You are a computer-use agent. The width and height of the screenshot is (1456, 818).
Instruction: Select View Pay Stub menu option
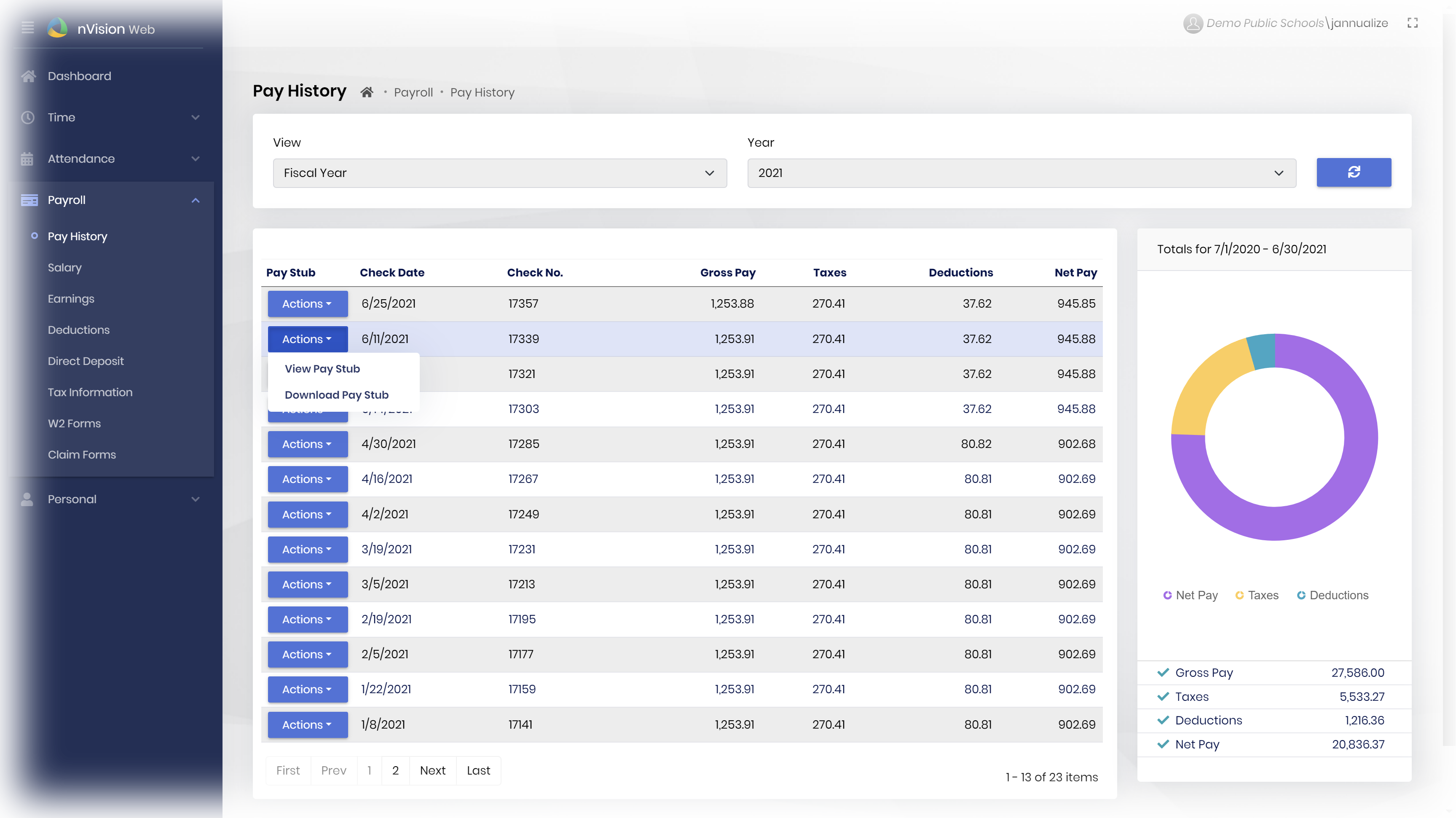click(x=322, y=369)
